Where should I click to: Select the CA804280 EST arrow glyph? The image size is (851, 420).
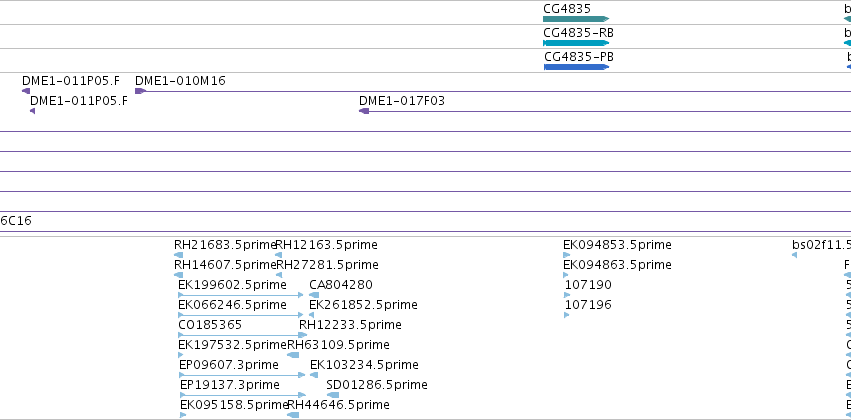(x=314, y=295)
